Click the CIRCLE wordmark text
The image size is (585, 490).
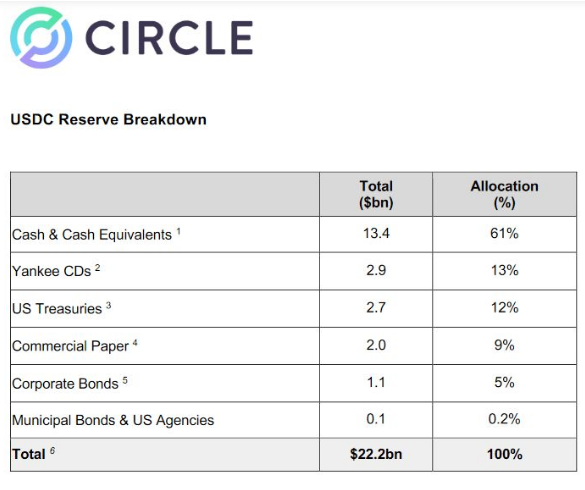[x=169, y=38]
